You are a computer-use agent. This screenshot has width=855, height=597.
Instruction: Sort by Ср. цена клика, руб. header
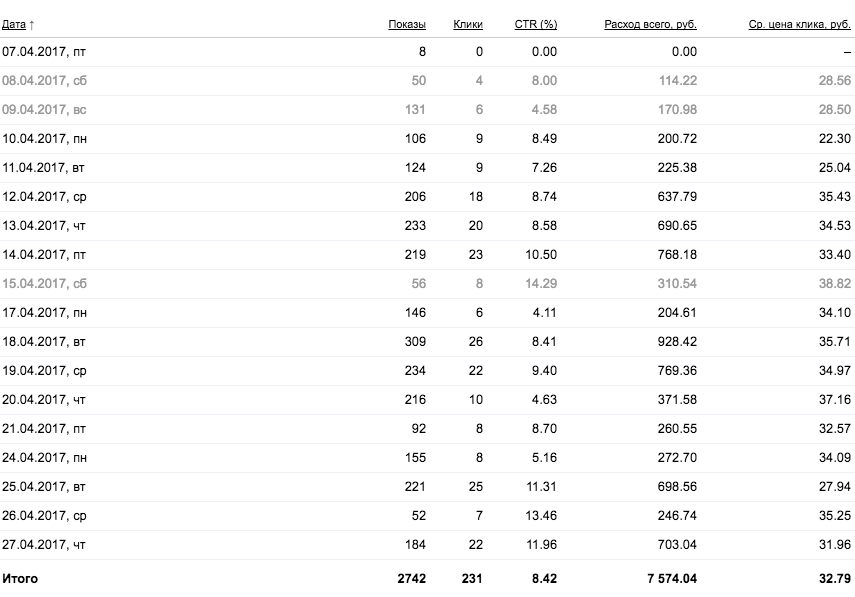[799, 25]
